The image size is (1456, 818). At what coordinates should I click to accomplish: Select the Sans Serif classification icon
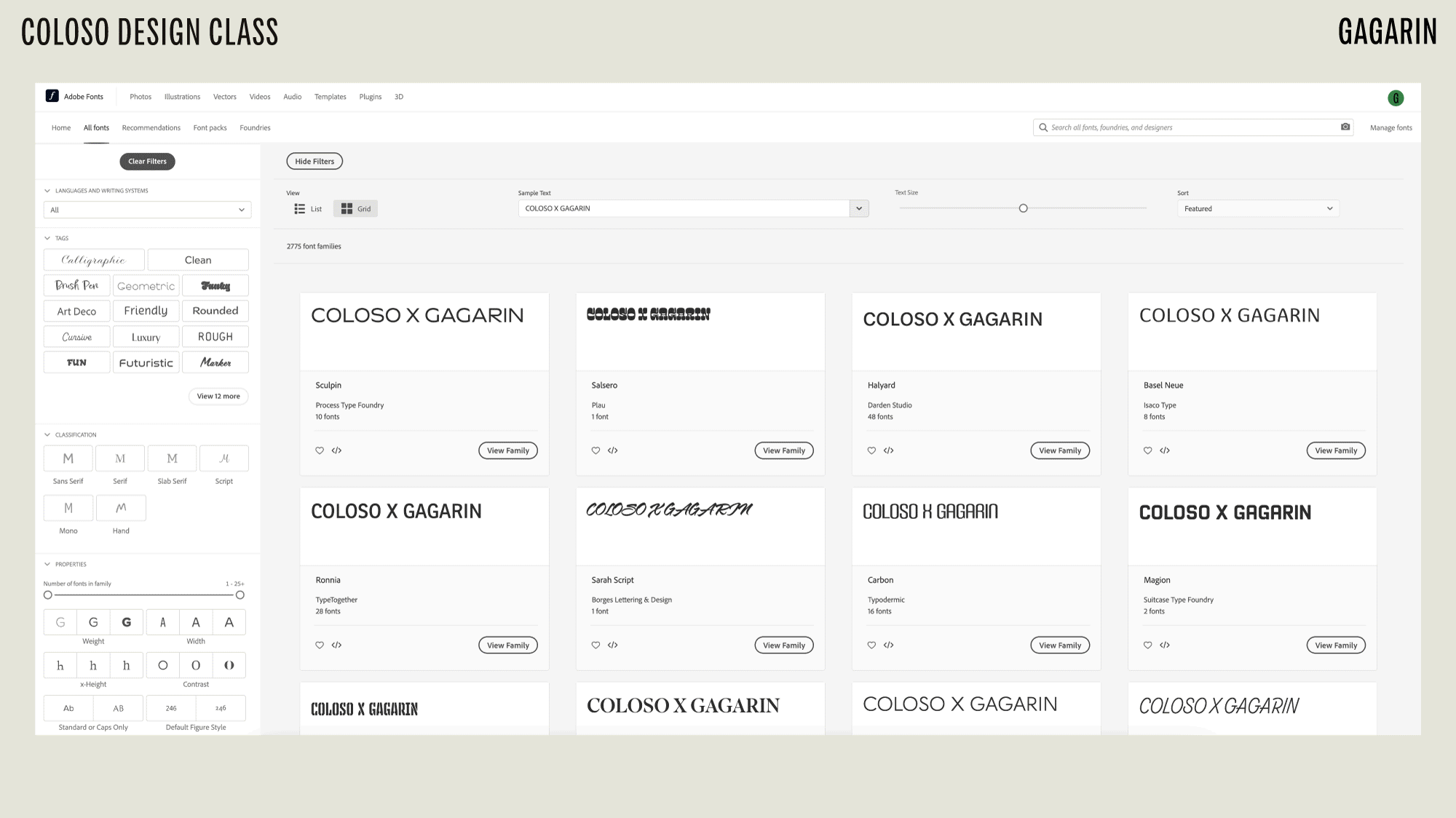pos(68,458)
